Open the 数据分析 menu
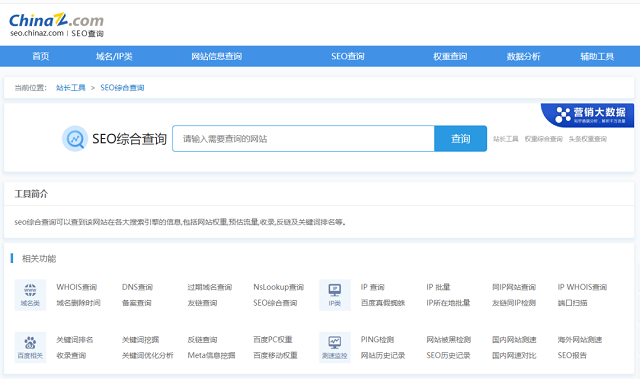The height and width of the screenshot is (379, 640). click(x=524, y=56)
